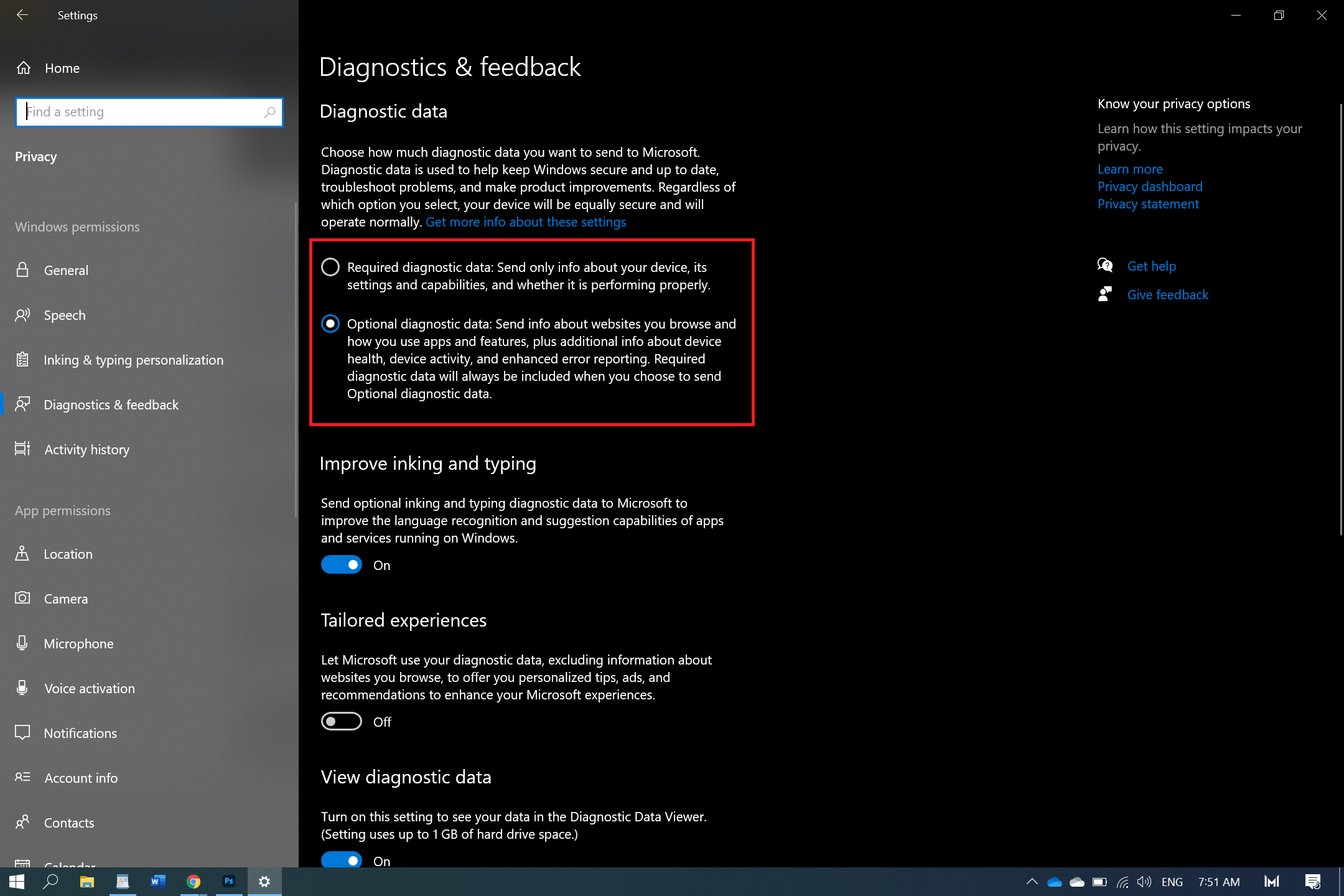1344x896 pixels.
Task: Select Optional diagnostic data radio button
Action: [x=330, y=324]
